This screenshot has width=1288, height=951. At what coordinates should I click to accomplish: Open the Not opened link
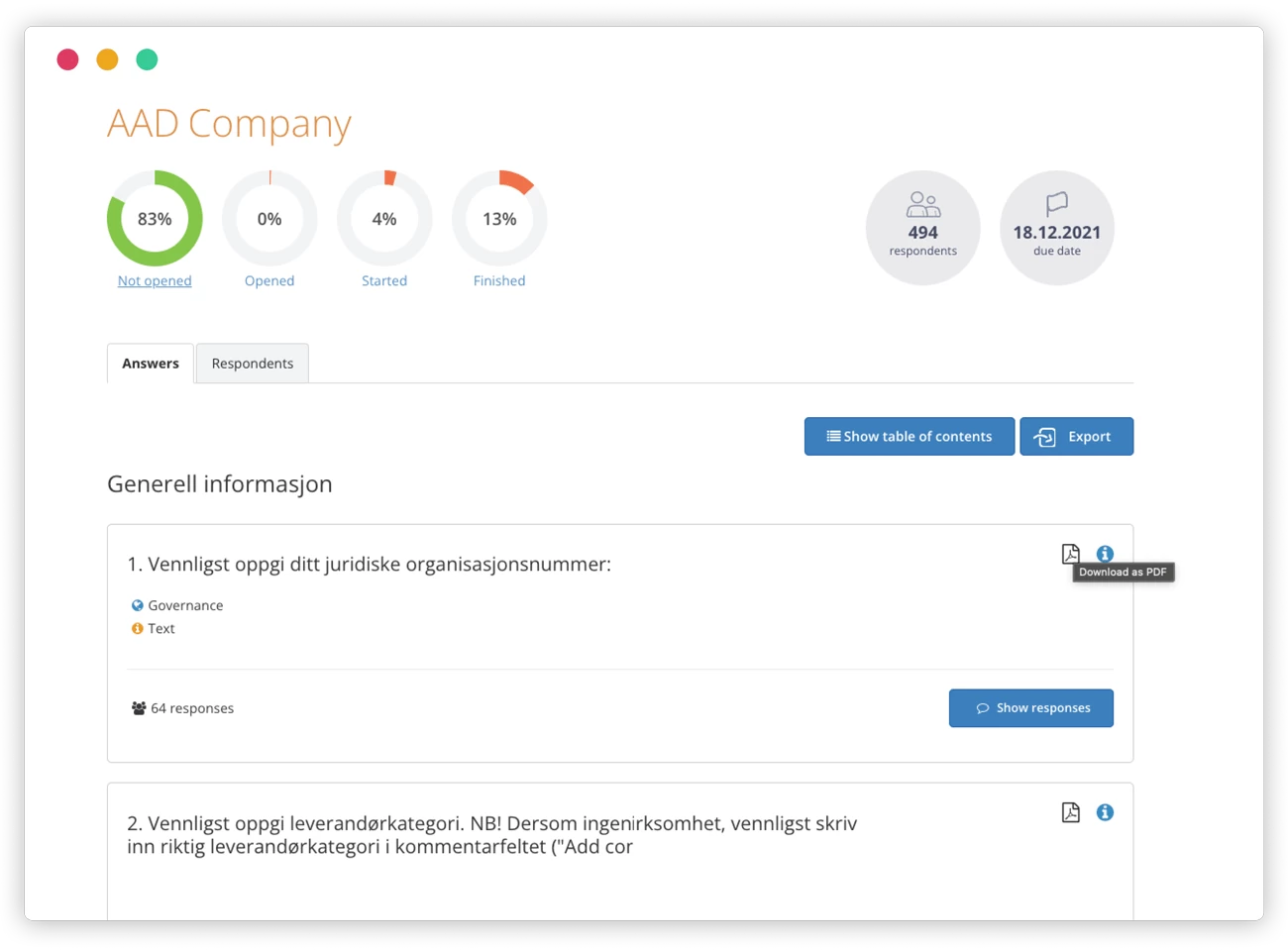pos(155,280)
